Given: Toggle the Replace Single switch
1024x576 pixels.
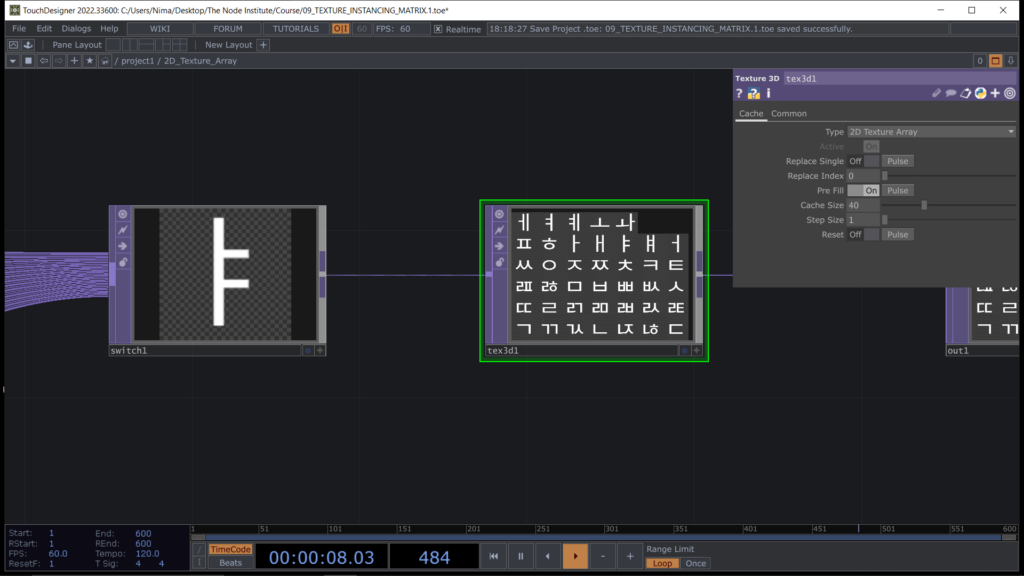Looking at the screenshot, I should click(863, 161).
